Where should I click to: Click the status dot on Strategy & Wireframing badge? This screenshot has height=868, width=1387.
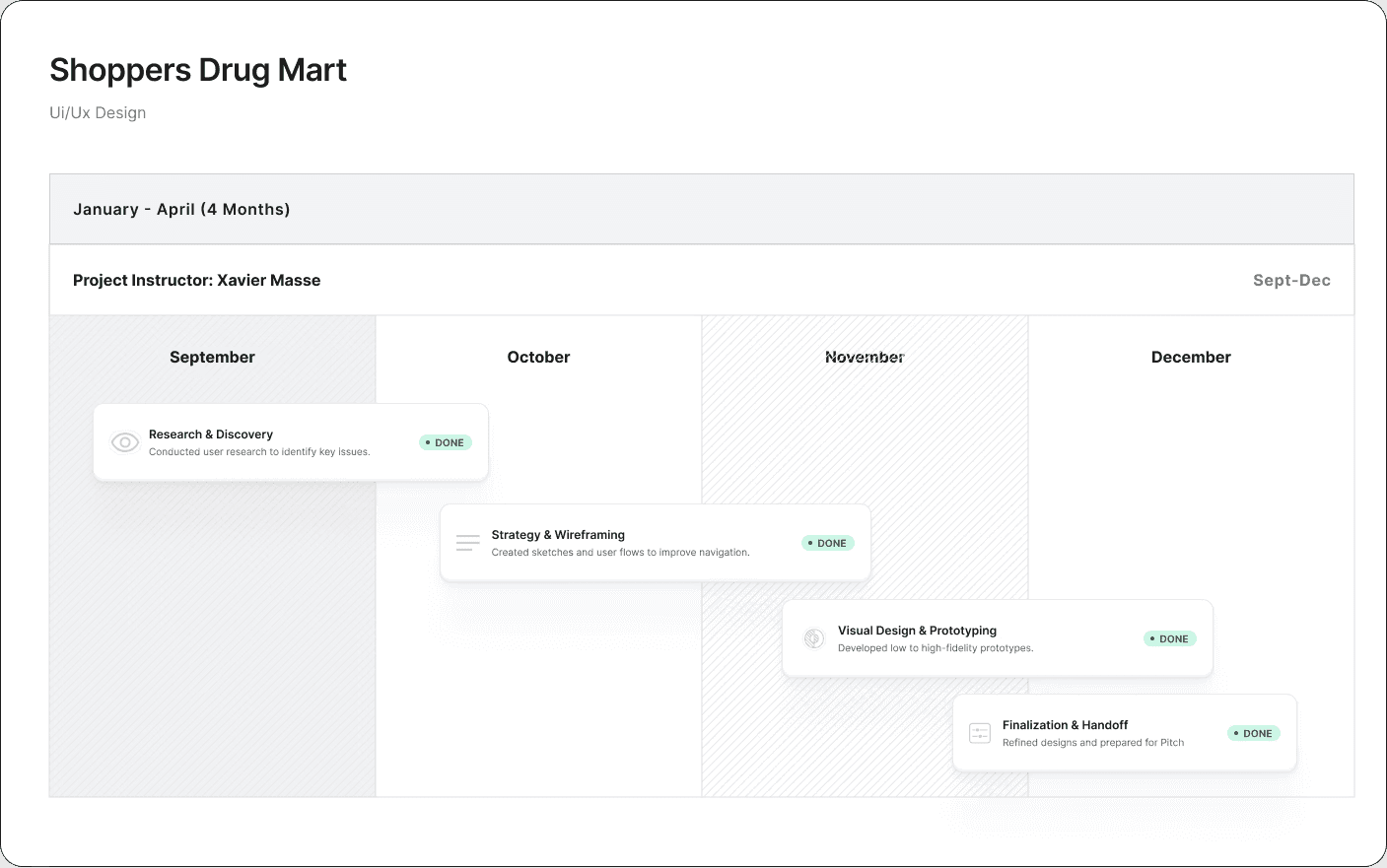[x=812, y=543]
